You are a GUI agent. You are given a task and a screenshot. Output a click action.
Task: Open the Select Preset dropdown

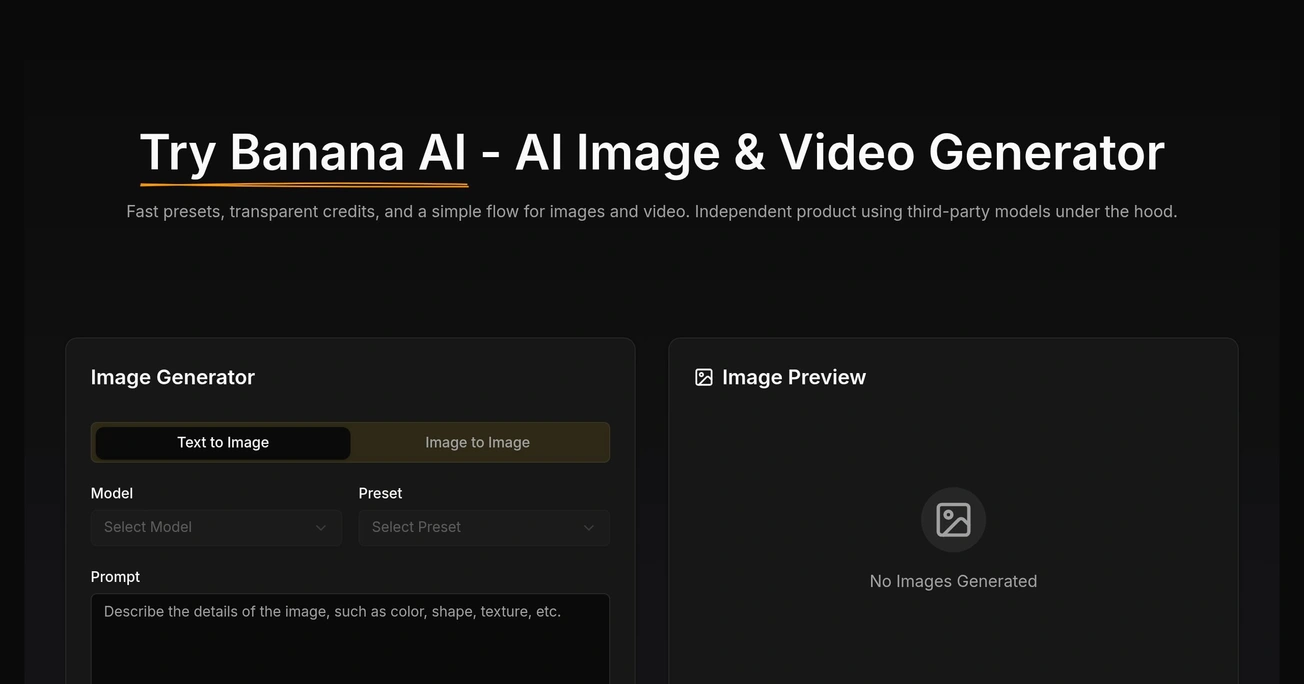tap(483, 527)
